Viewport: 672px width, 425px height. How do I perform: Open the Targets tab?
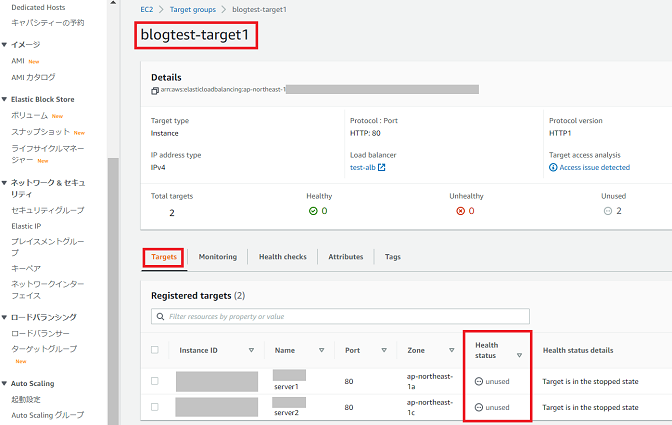164,257
